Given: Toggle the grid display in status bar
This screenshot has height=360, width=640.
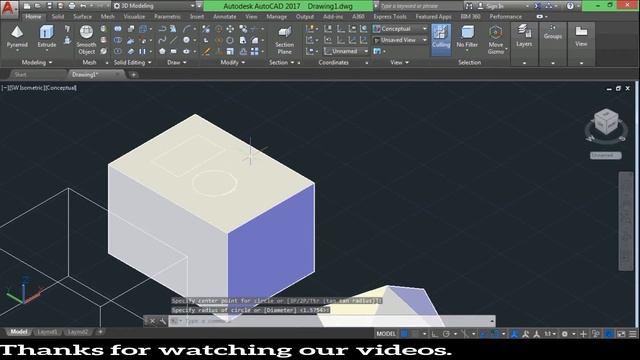Looking at the screenshot, I should coord(404,334).
